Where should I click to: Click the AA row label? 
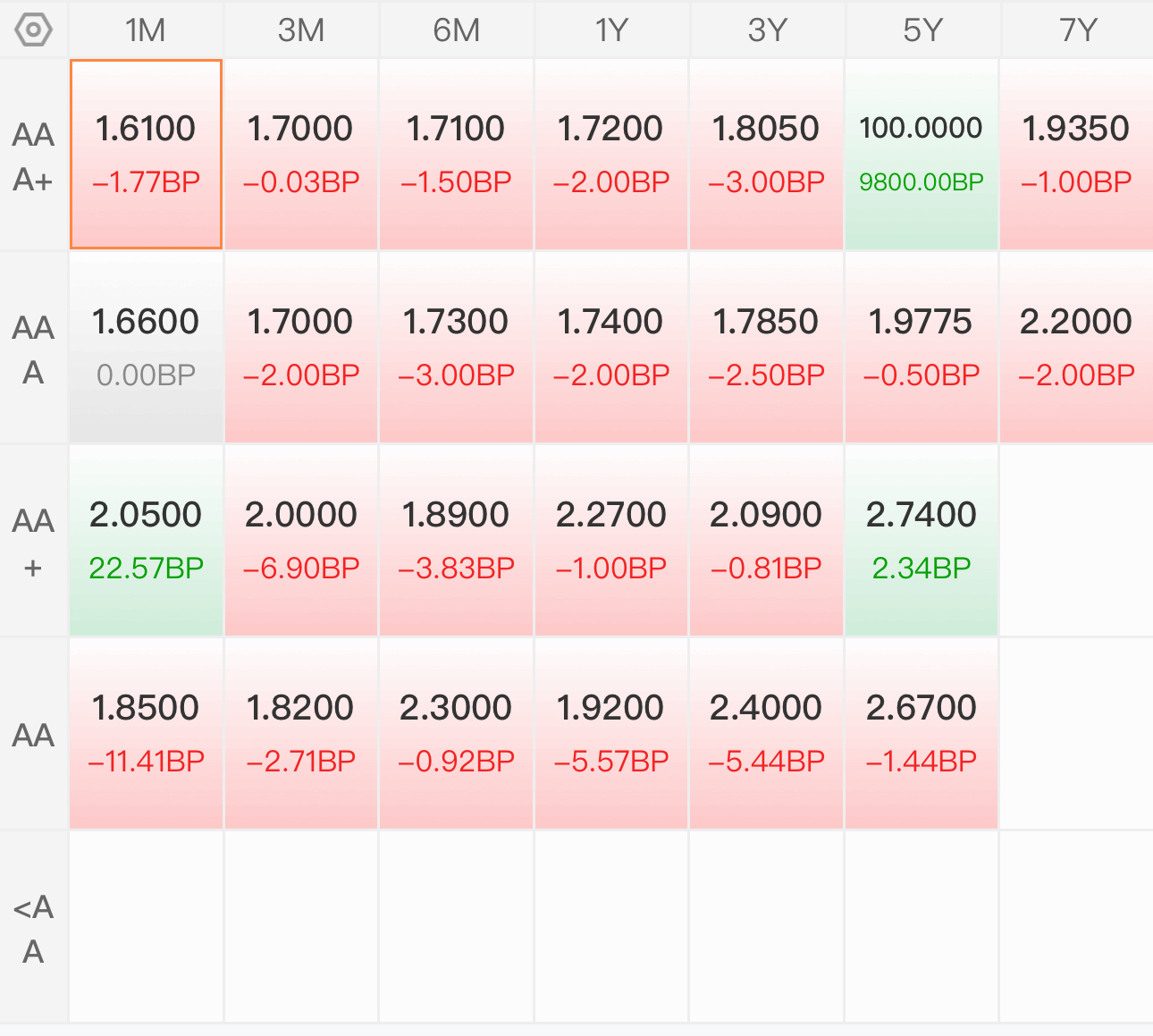pos(33,736)
